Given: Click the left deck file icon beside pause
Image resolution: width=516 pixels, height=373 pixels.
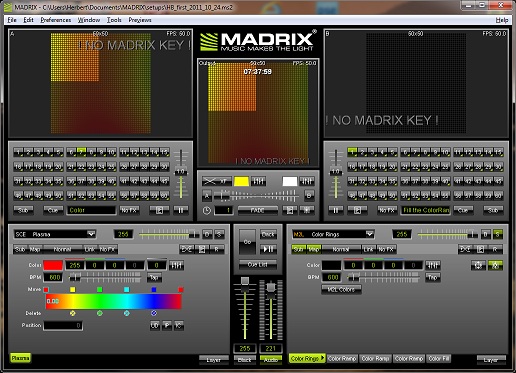Looking at the screenshot, I should coord(159,210).
